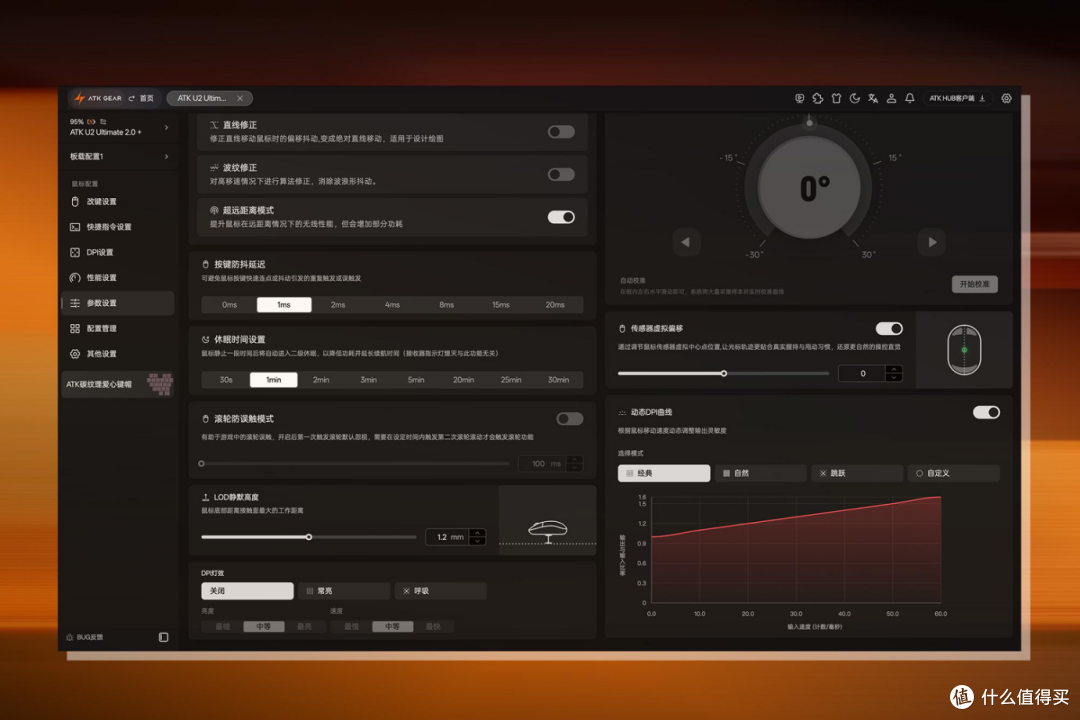
Task: Set DPI light effect to 呼吸
Action: tap(441, 590)
